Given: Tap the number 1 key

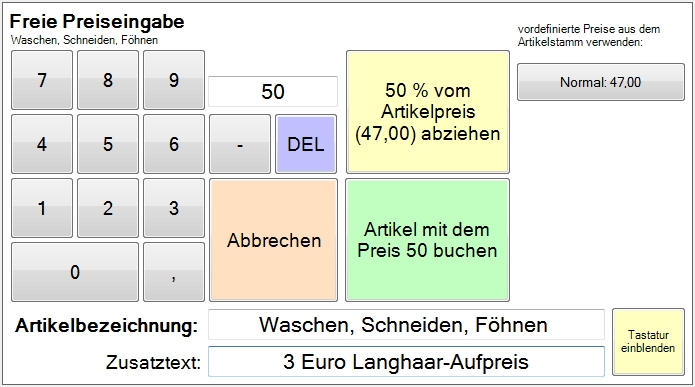Looking at the screenshot, I should coord(42,208).
